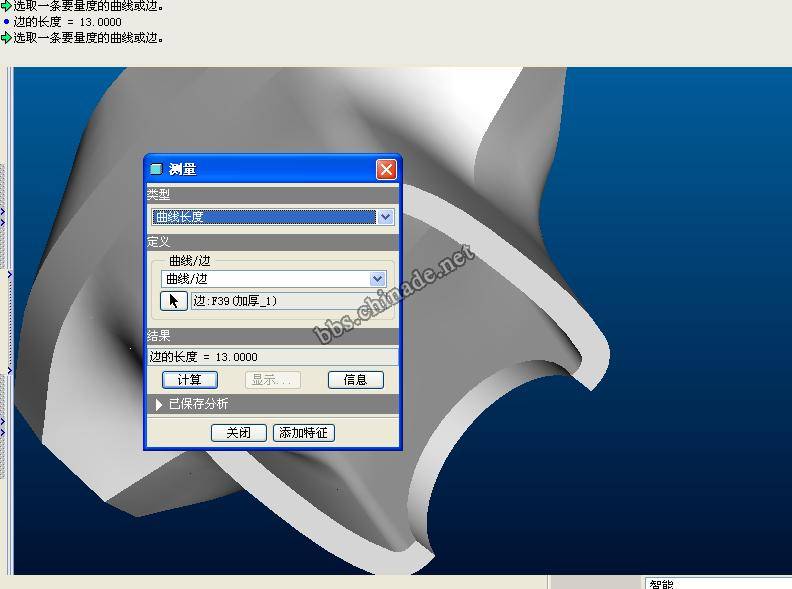This screenshot has height=589, width=792.
Task: Click the 信息 button
Action: point(355,380)
